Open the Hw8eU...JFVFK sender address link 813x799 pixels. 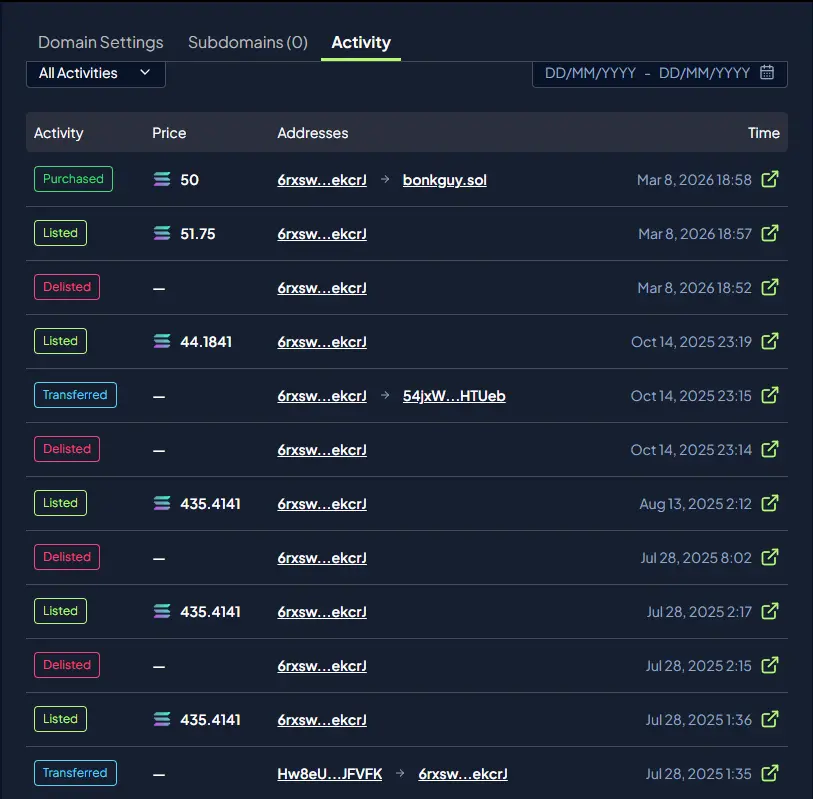330,774
